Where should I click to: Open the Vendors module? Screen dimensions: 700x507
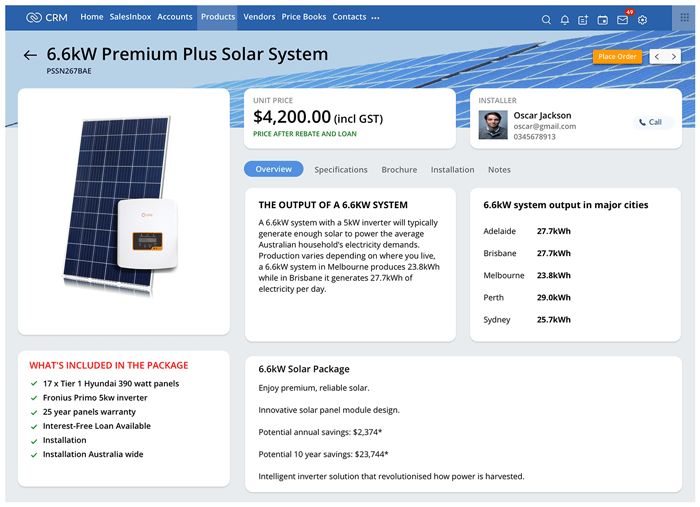point(259,17)
